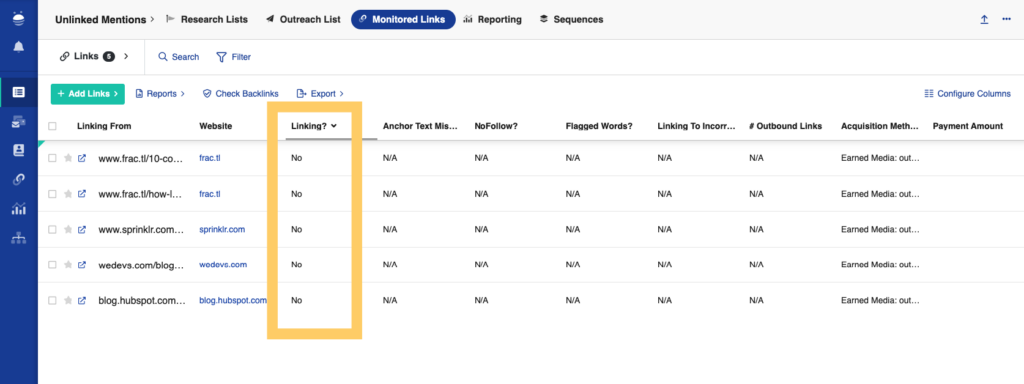Switch to the Research Lists tab
The image size is (1024, 384).
(x=207, y=20)
